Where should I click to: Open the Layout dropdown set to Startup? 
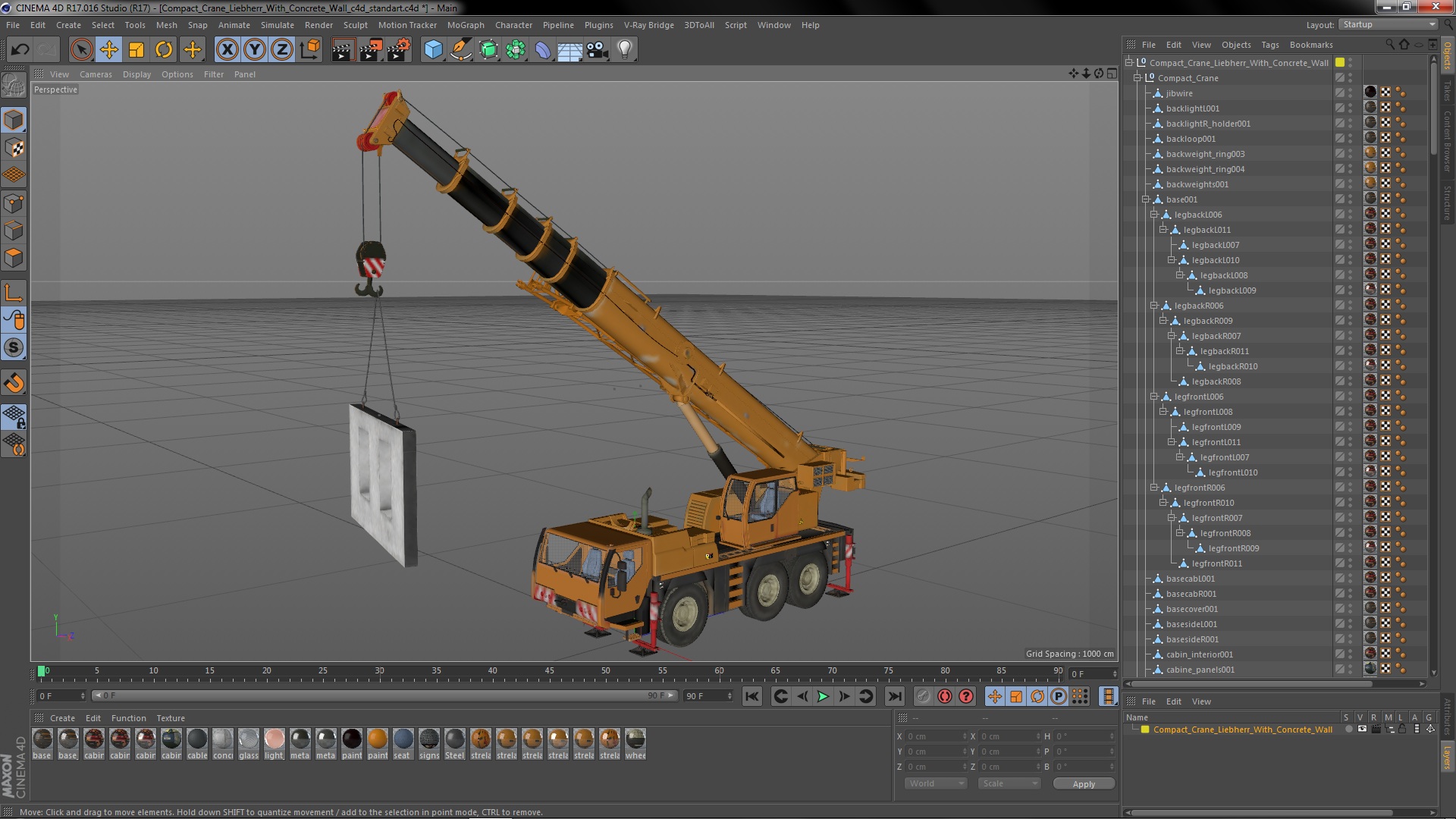click(1388, 25)
